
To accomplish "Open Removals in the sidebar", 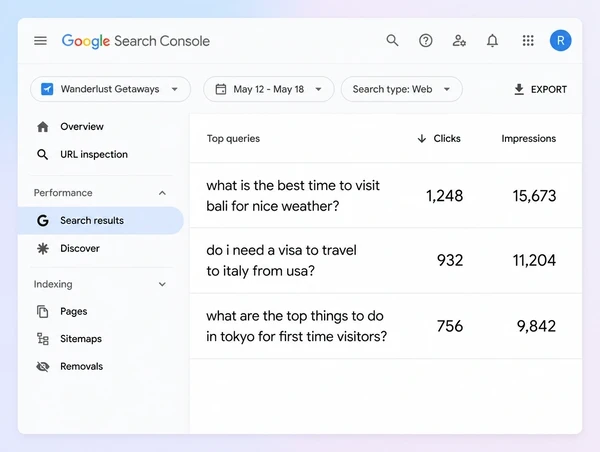I will click(82, 367).
